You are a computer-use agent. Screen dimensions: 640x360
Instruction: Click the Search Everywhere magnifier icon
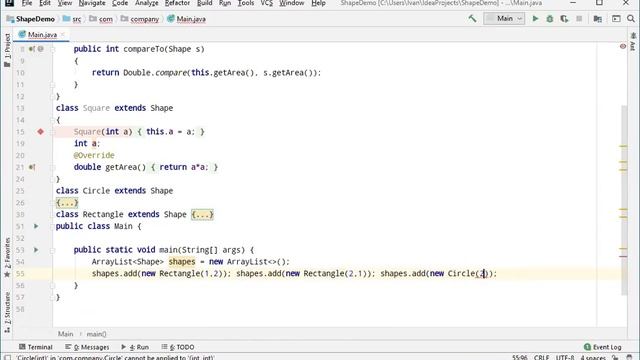[x=631, y=19]
